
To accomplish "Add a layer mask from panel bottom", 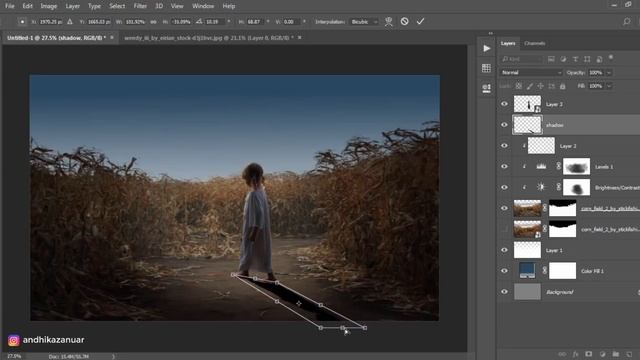I will coord(589,354).
